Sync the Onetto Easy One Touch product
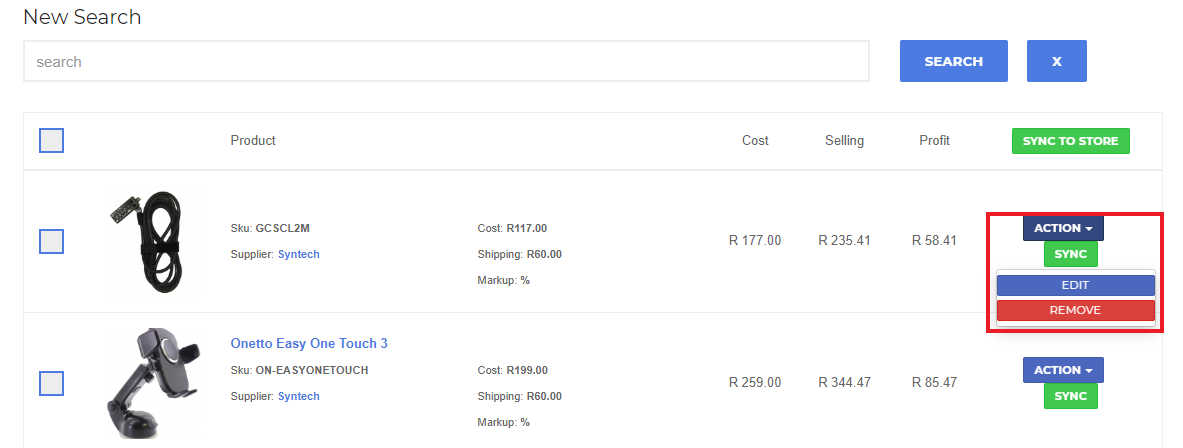 point(1070,396)
